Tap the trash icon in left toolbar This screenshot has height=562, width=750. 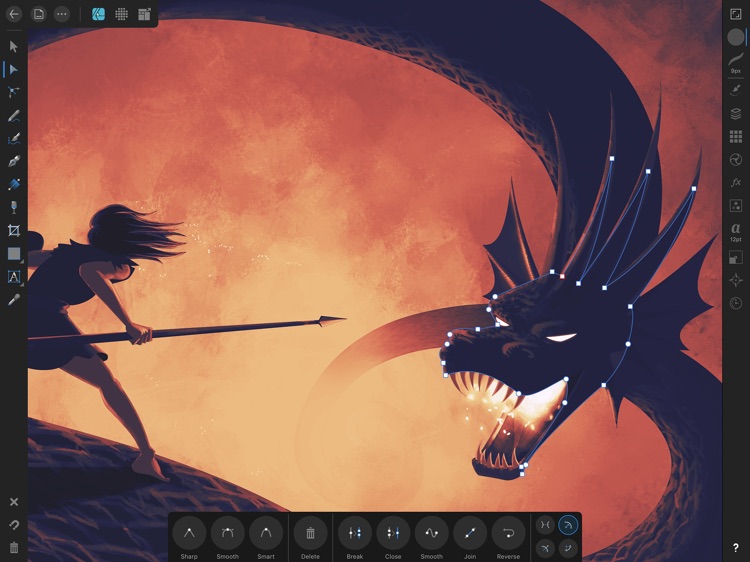(x=14, y=547)
